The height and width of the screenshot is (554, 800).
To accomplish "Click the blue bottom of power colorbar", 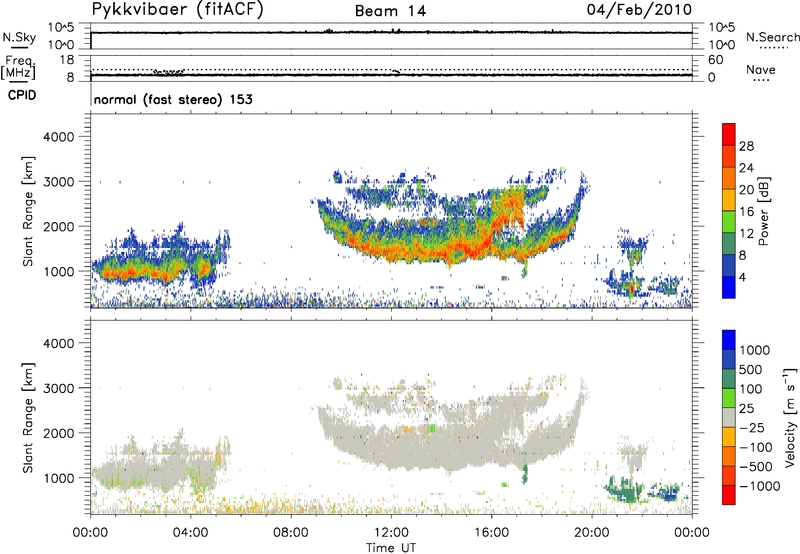I will pos(729,287).
